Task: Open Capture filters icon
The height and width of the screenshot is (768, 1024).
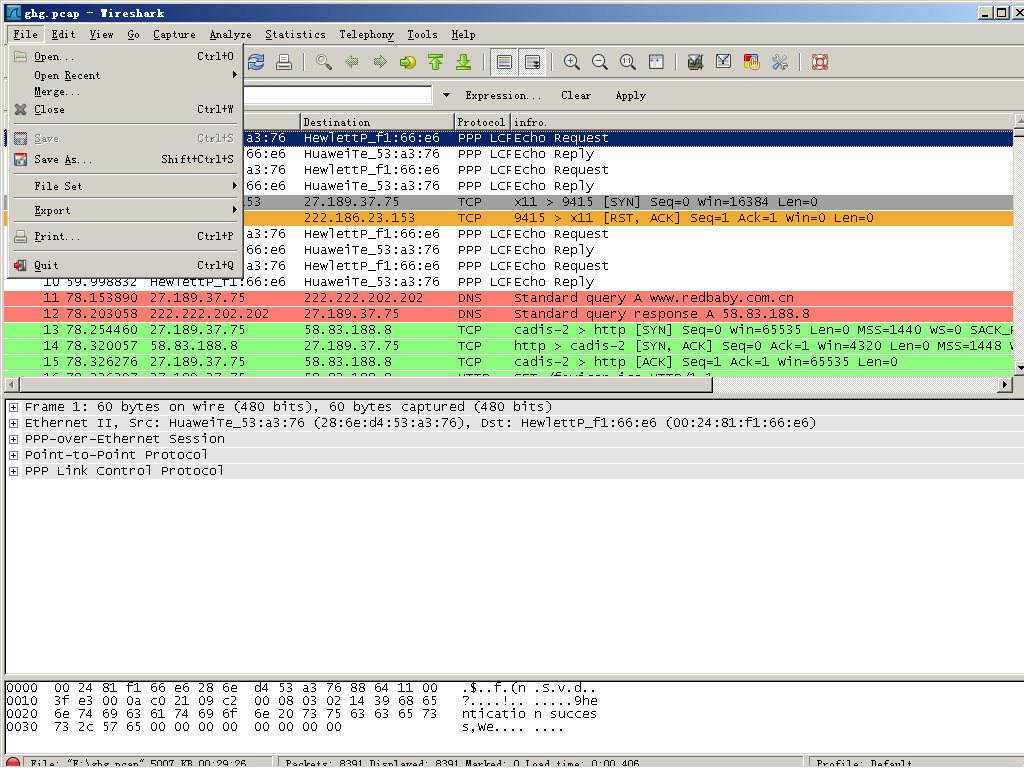Action: [x=696, y=62]
